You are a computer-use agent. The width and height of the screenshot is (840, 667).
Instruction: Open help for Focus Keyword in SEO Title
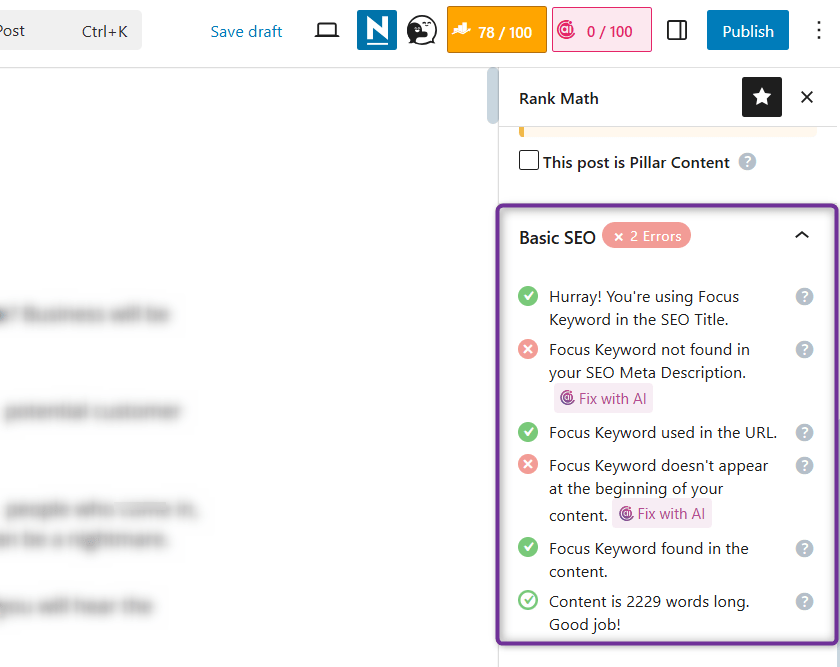[804, 296]
